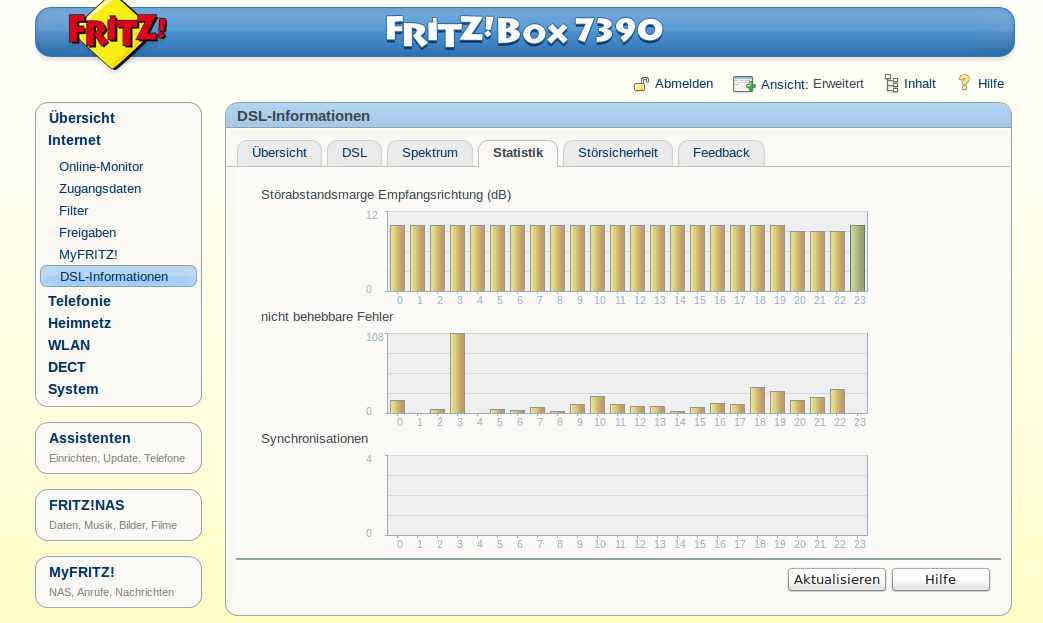Open the Spektrum tab

430,153
